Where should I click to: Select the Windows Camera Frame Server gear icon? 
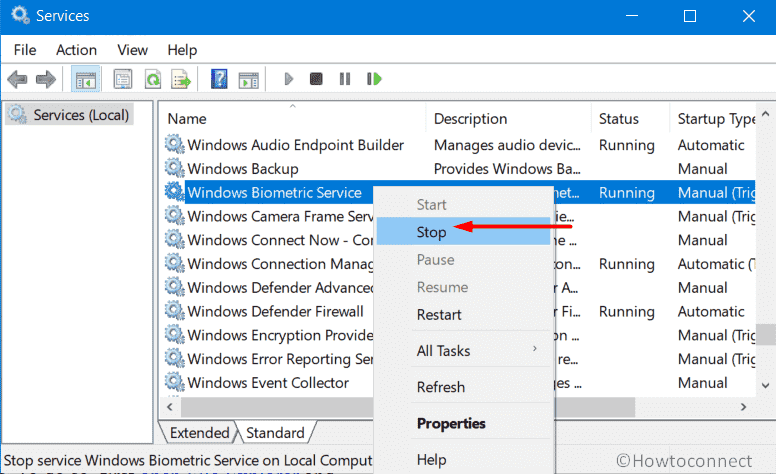tap(175, 216)
